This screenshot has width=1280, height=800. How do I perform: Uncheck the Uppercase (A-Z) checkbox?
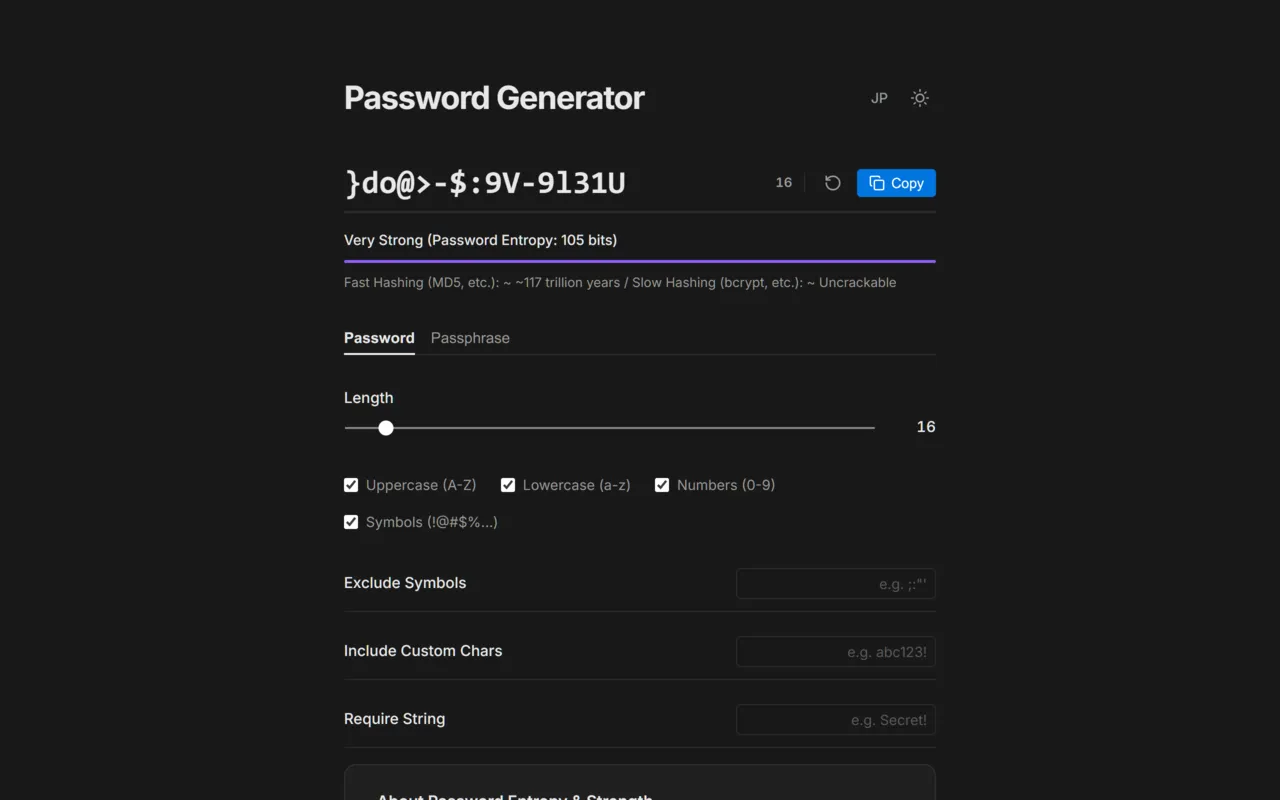click(x=351, y=485)
